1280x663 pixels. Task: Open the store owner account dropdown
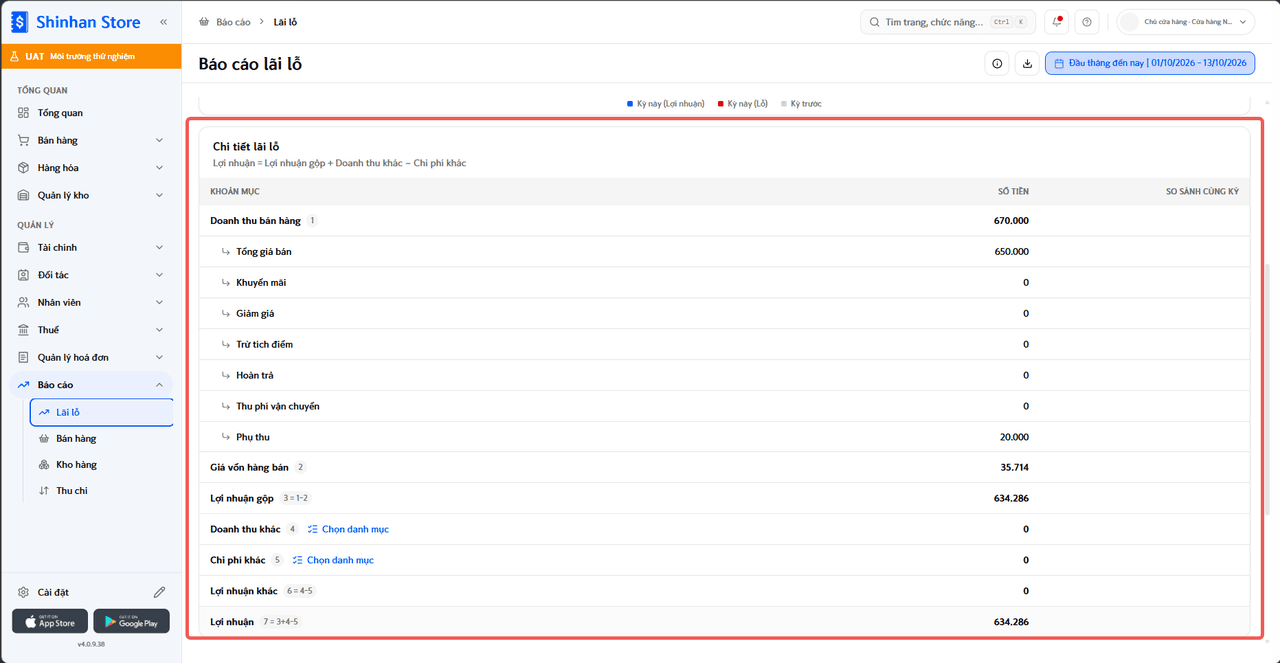[1185, 22]
